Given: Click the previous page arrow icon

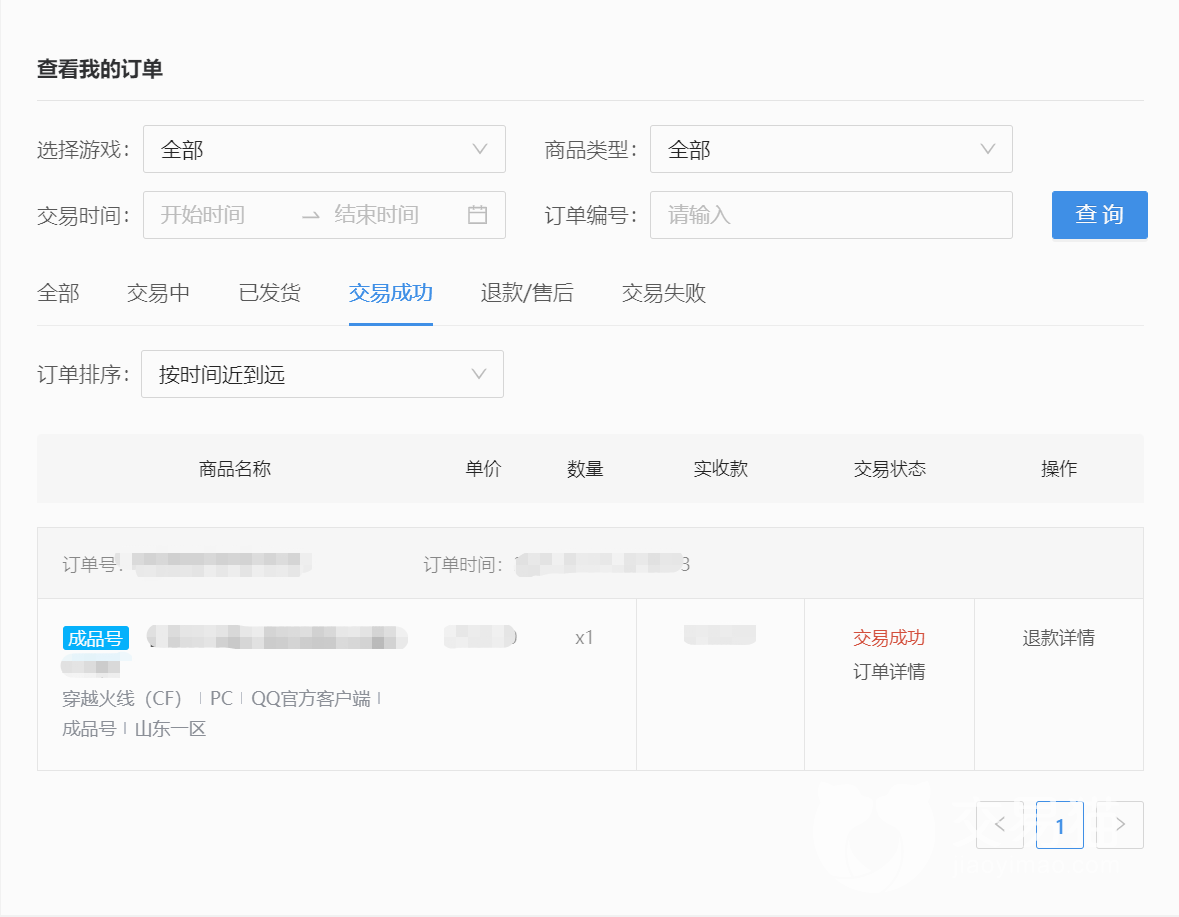Looking at the screenshot, I should (x=1000, y=825).
